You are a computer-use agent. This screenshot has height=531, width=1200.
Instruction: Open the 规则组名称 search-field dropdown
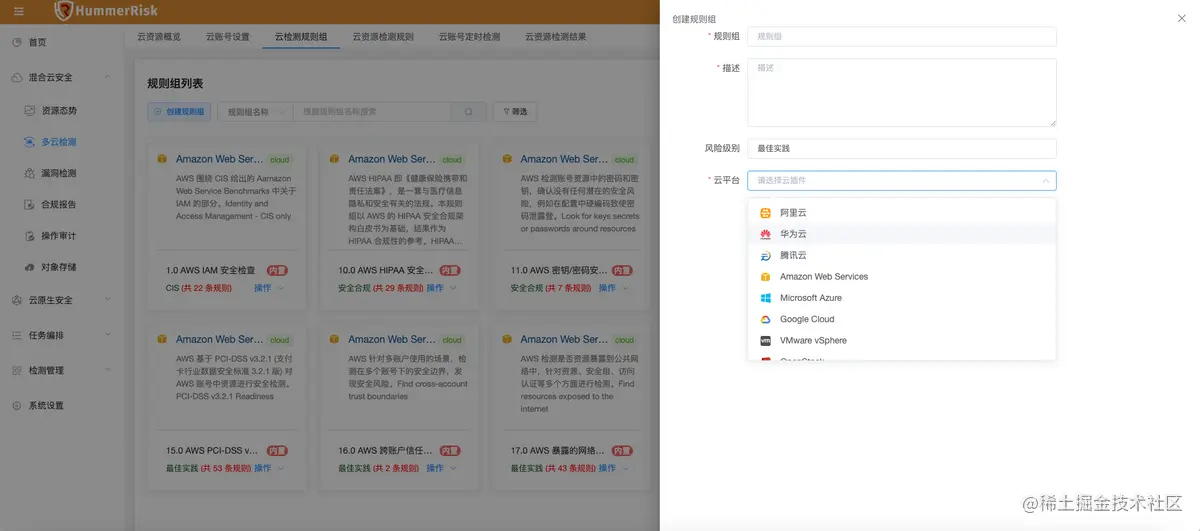click(x=255, y=112)
